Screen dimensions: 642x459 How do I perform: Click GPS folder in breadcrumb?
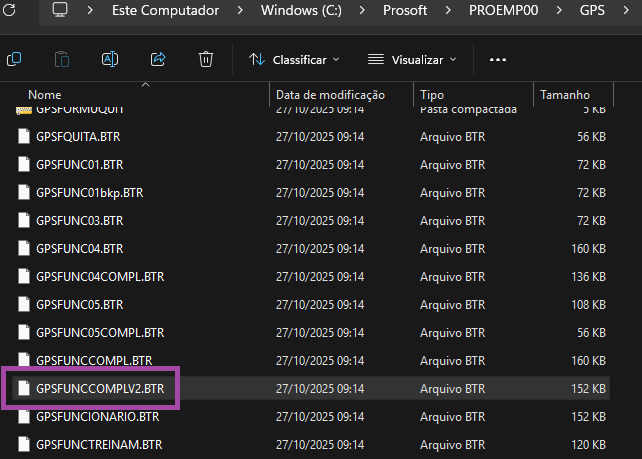click(x=592, y=10)
